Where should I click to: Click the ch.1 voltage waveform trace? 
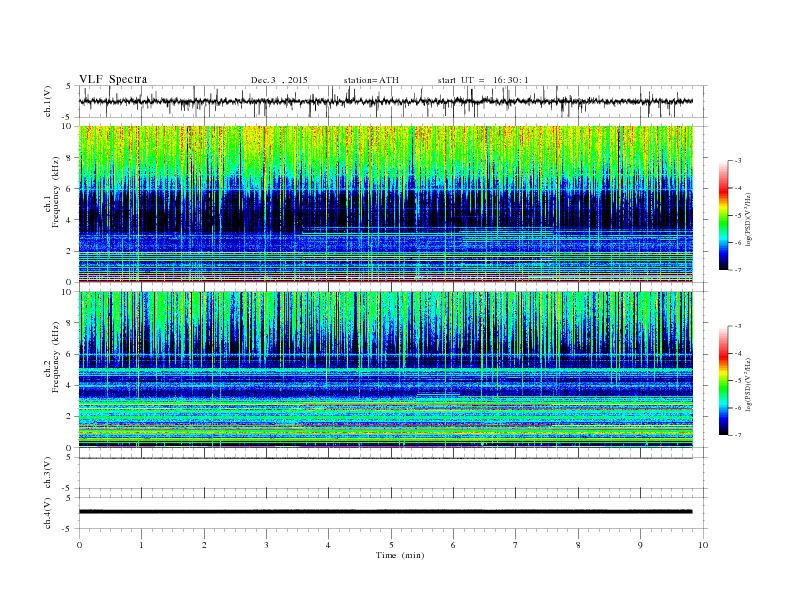pos(385,101)
